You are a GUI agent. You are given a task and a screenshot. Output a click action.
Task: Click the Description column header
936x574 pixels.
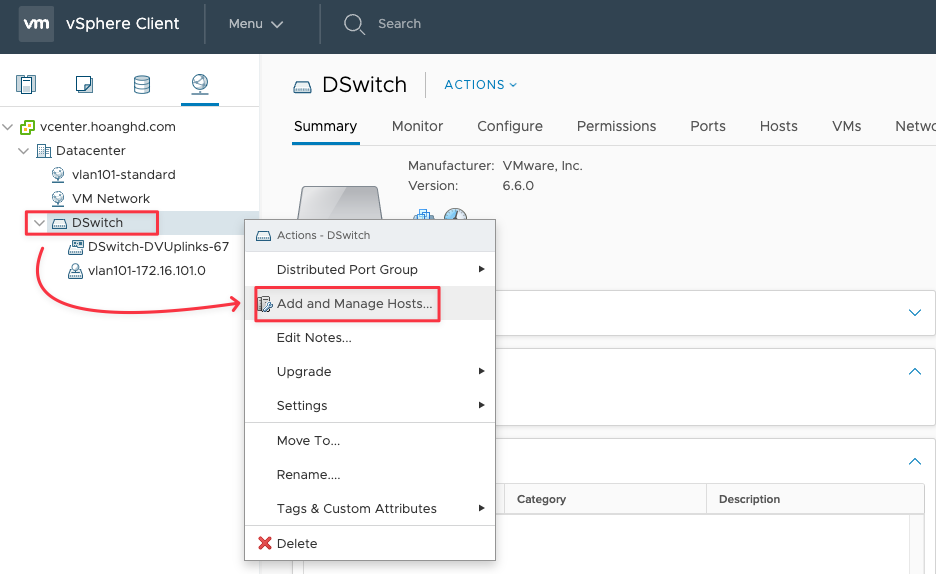(815, 499)
